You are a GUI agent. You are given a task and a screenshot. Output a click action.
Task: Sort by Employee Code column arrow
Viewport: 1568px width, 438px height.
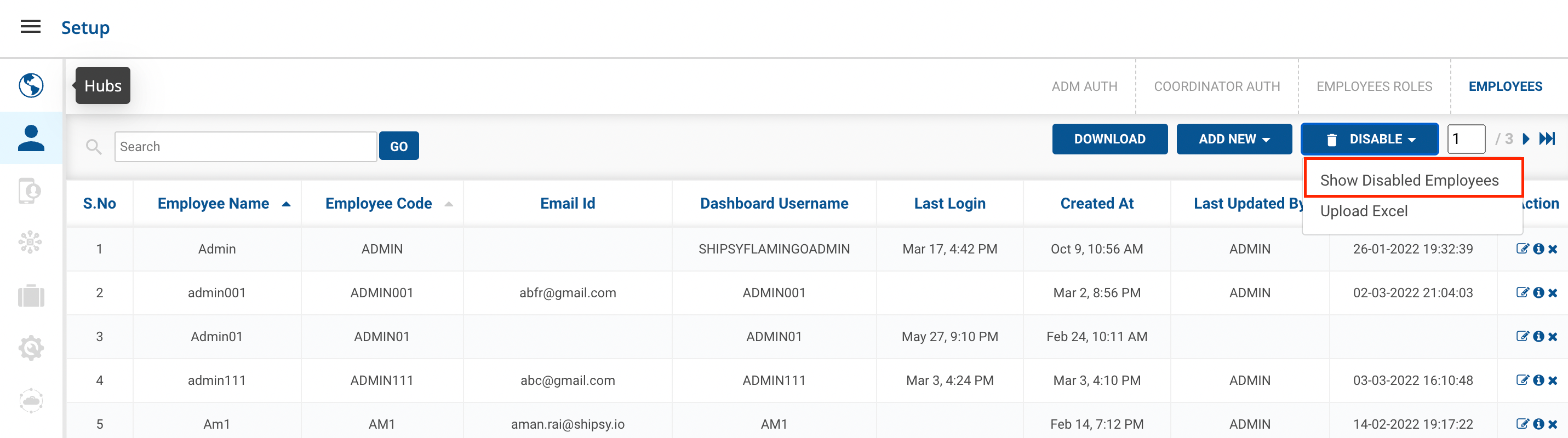pos(449,204)
